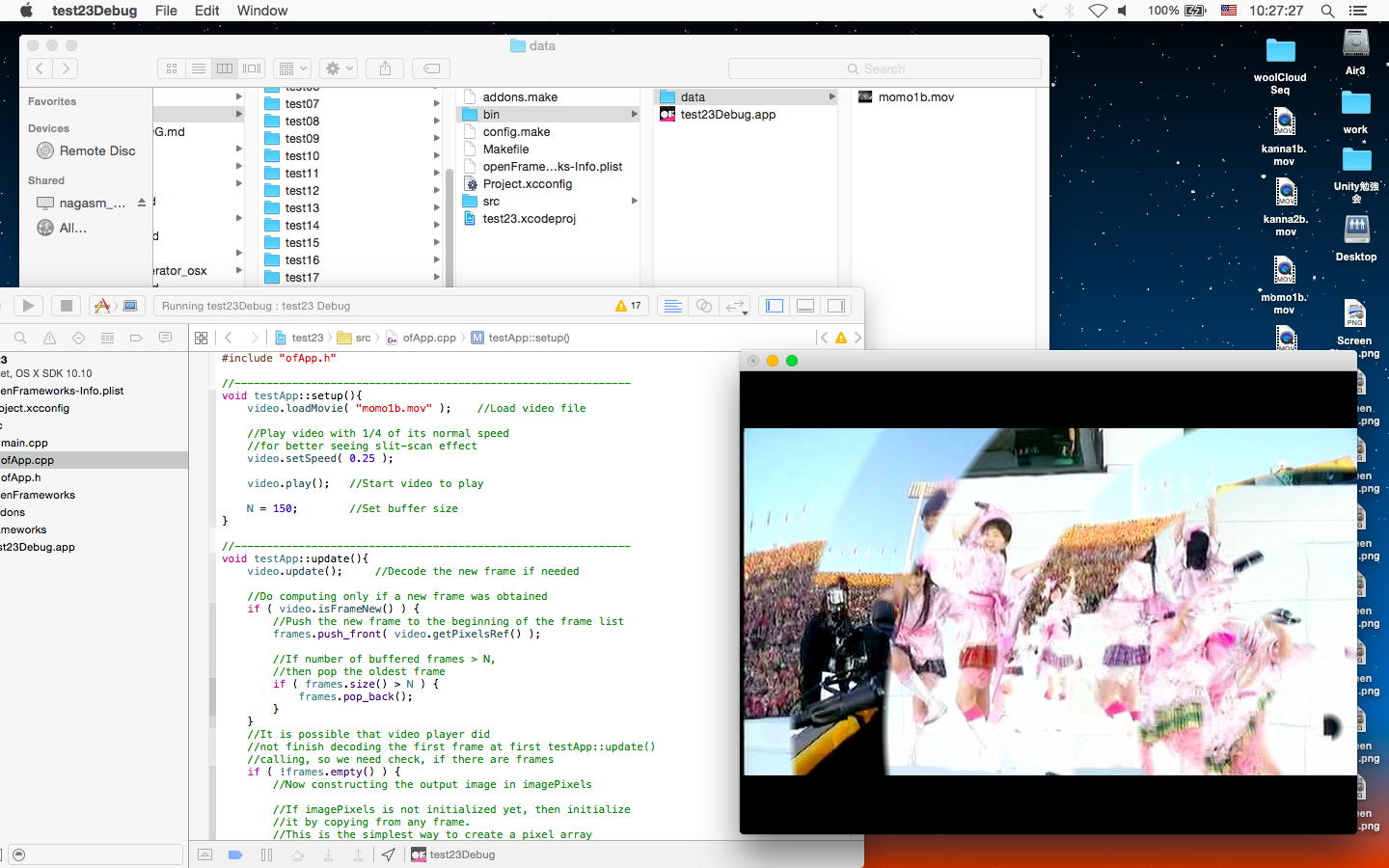Select ofApp.h in the project navigator
The width and height of the screenshot is (1389, 868).
pyautogui.click(x=21, y=477)
